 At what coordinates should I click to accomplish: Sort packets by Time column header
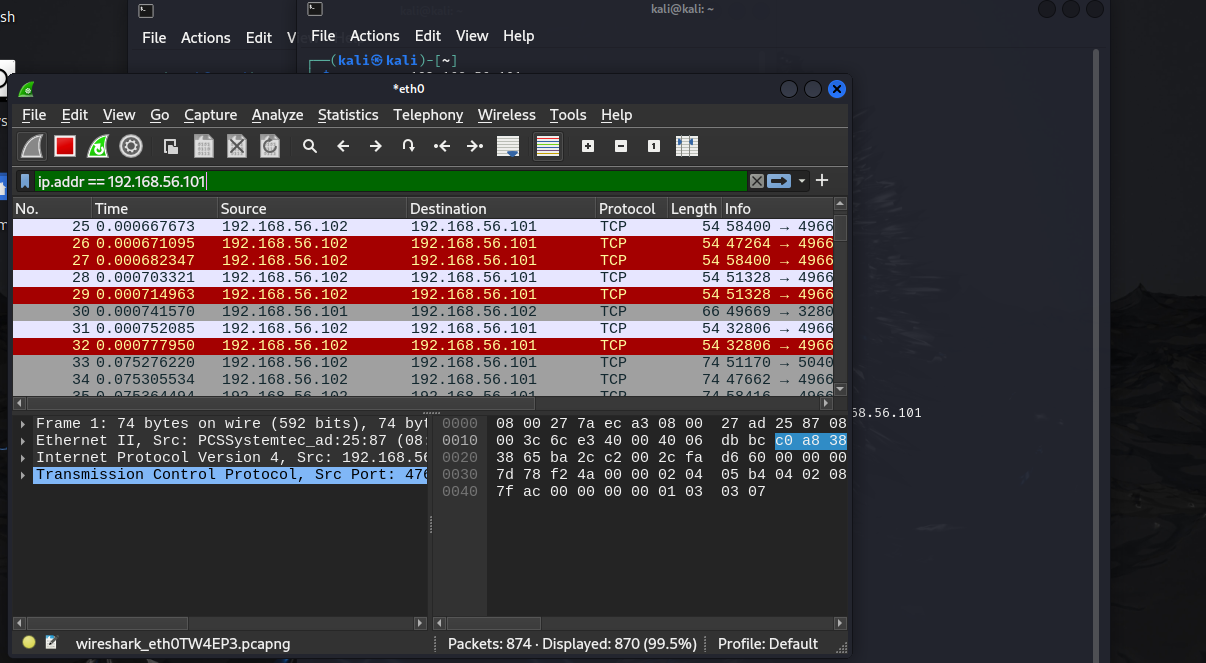[x=154, y=209]
